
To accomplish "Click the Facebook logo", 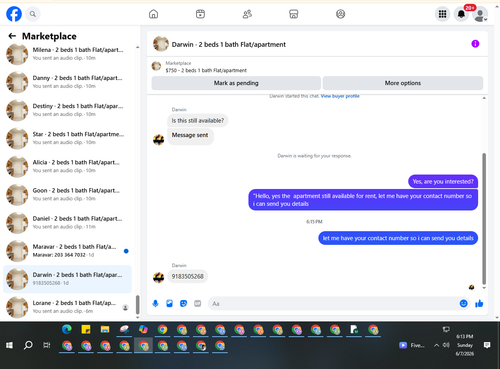I will click(x=14, y=14).
